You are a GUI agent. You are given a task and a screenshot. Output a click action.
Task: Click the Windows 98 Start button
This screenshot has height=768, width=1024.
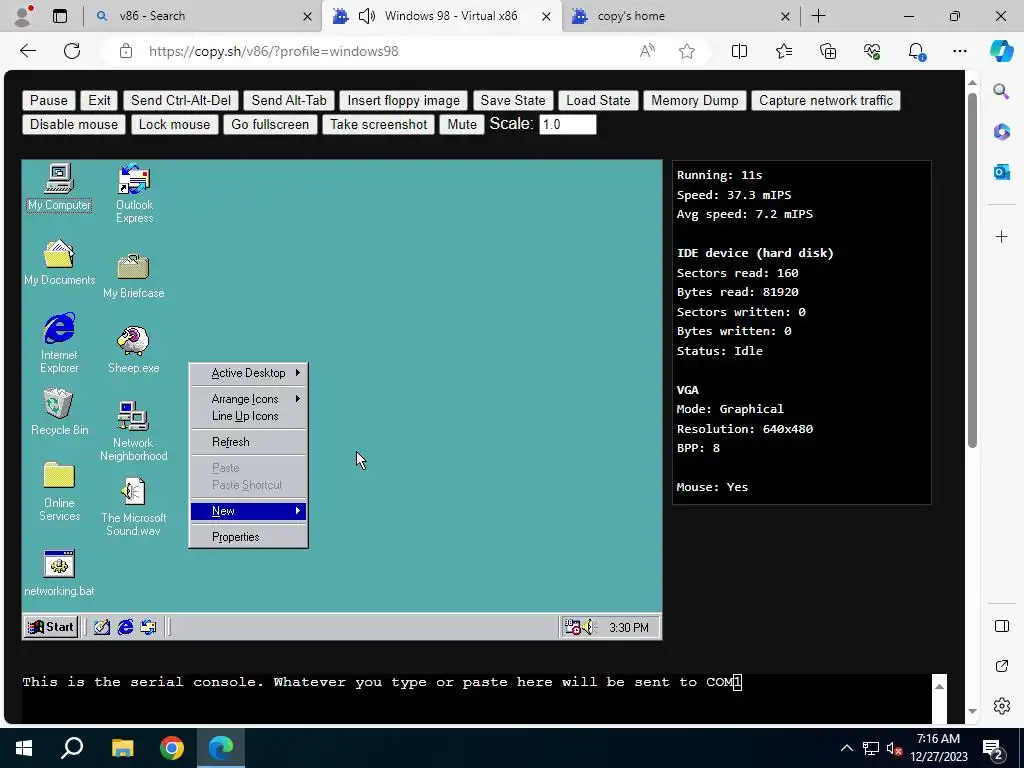click(x=51, y=628)
